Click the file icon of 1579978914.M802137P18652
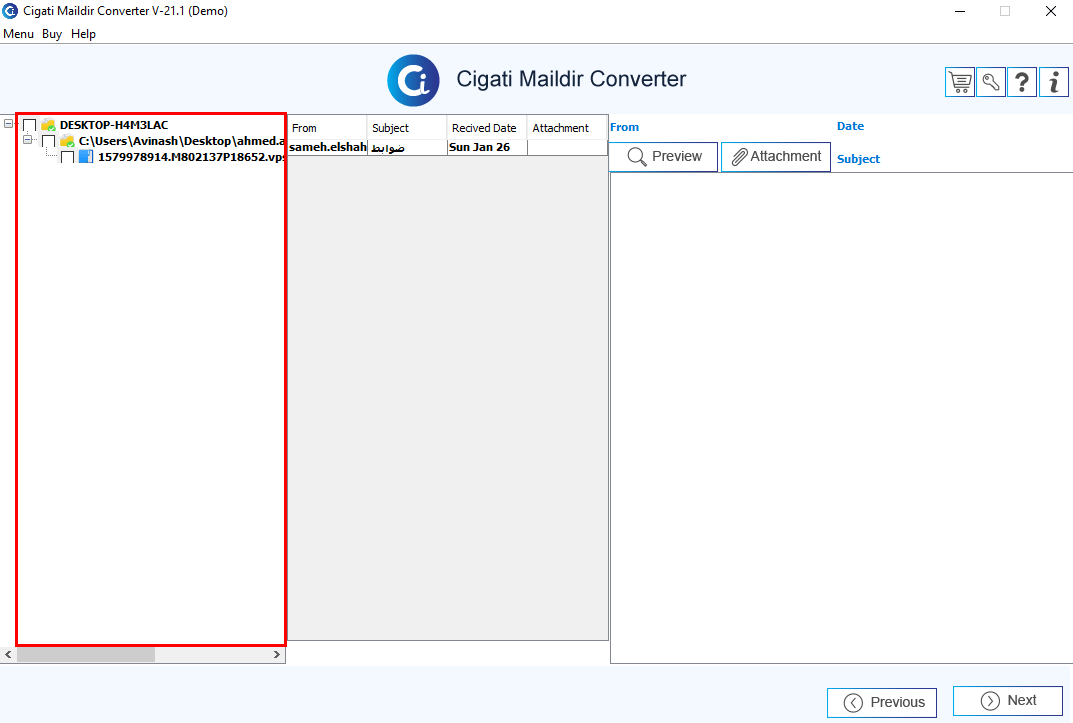 tap(86, 157)
